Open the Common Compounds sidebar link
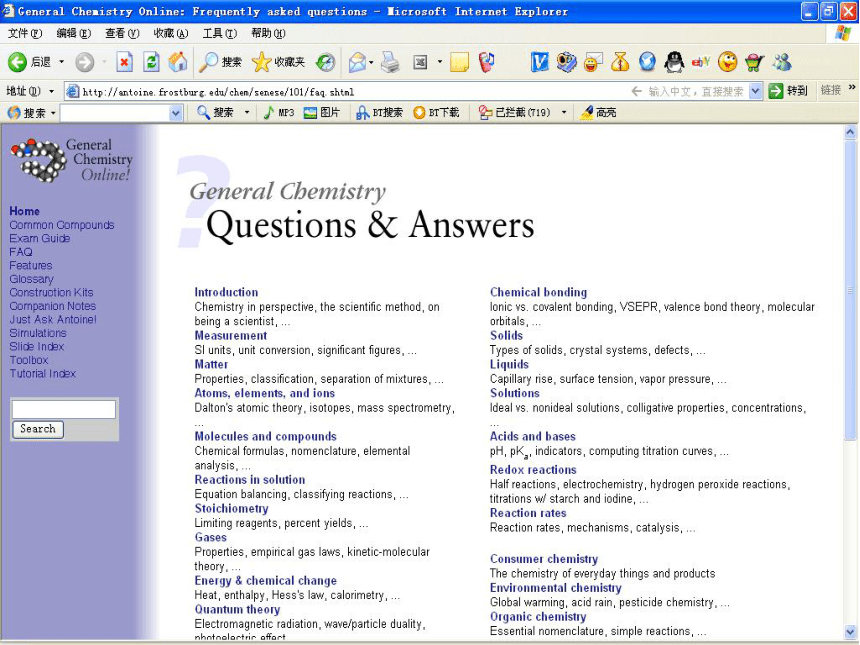 pyautogui.click(x=61, y=225)
